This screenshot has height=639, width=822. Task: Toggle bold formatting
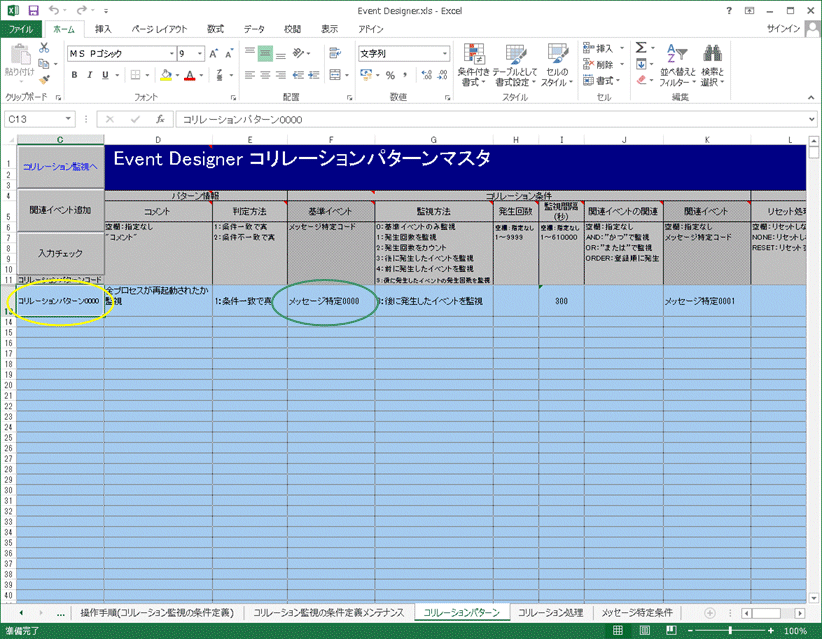click(x=74, y=75)
